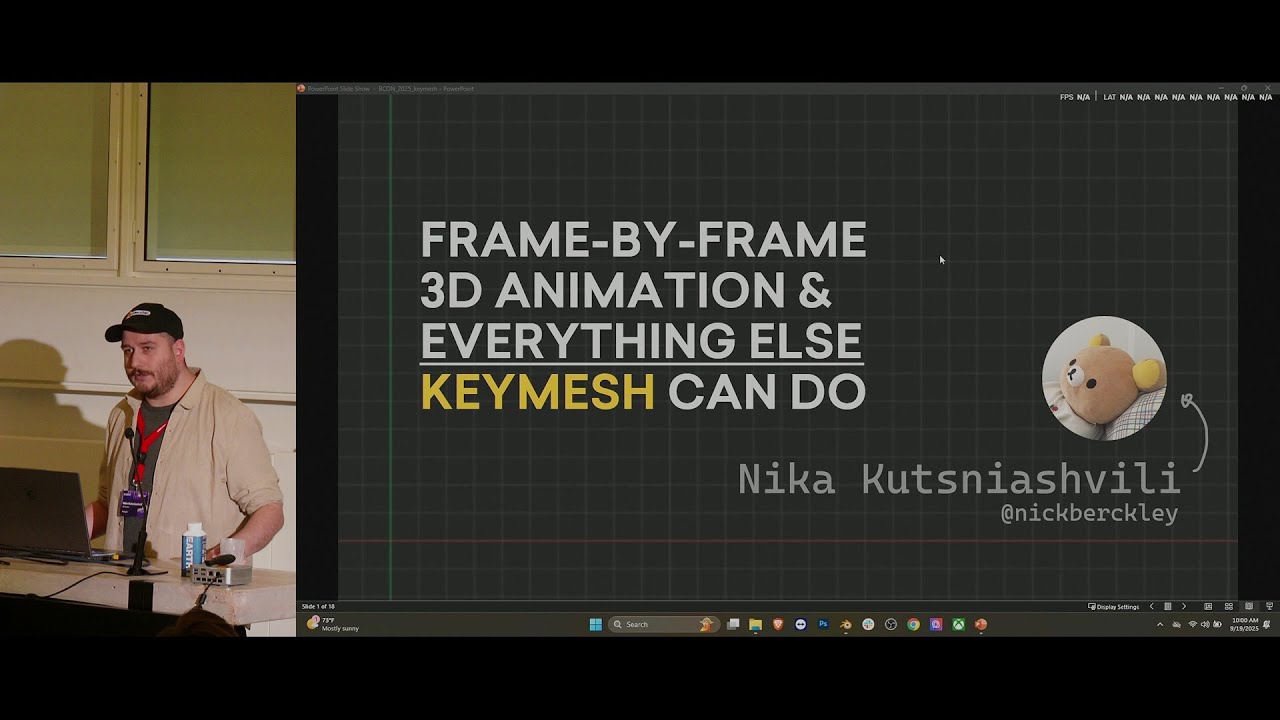
Task: Click the teddy bear profile picture
Action: click(1104, 378)
